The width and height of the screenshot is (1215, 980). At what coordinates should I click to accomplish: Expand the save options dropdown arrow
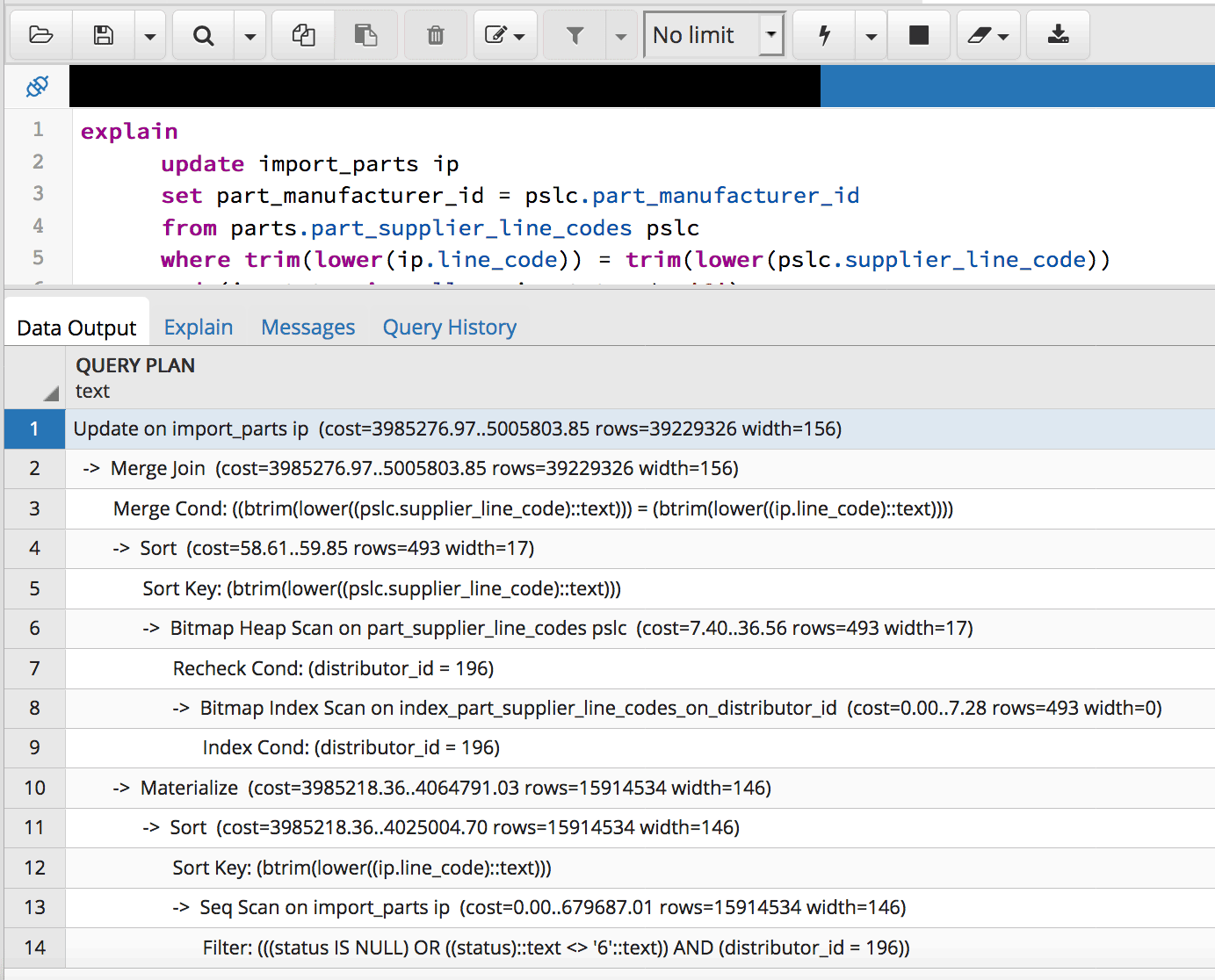click(150, 35)
